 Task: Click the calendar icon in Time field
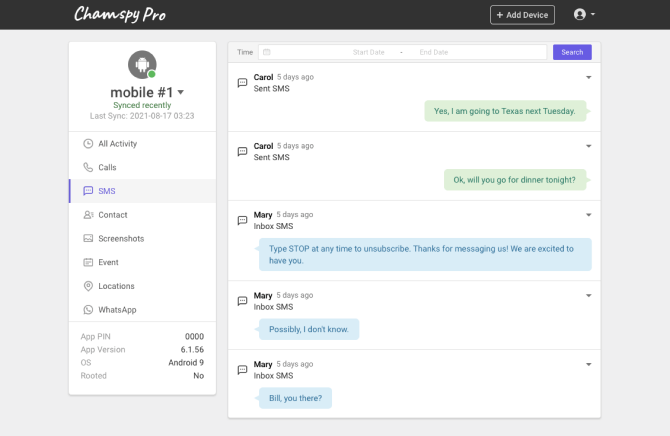click(x=267, y=52)
